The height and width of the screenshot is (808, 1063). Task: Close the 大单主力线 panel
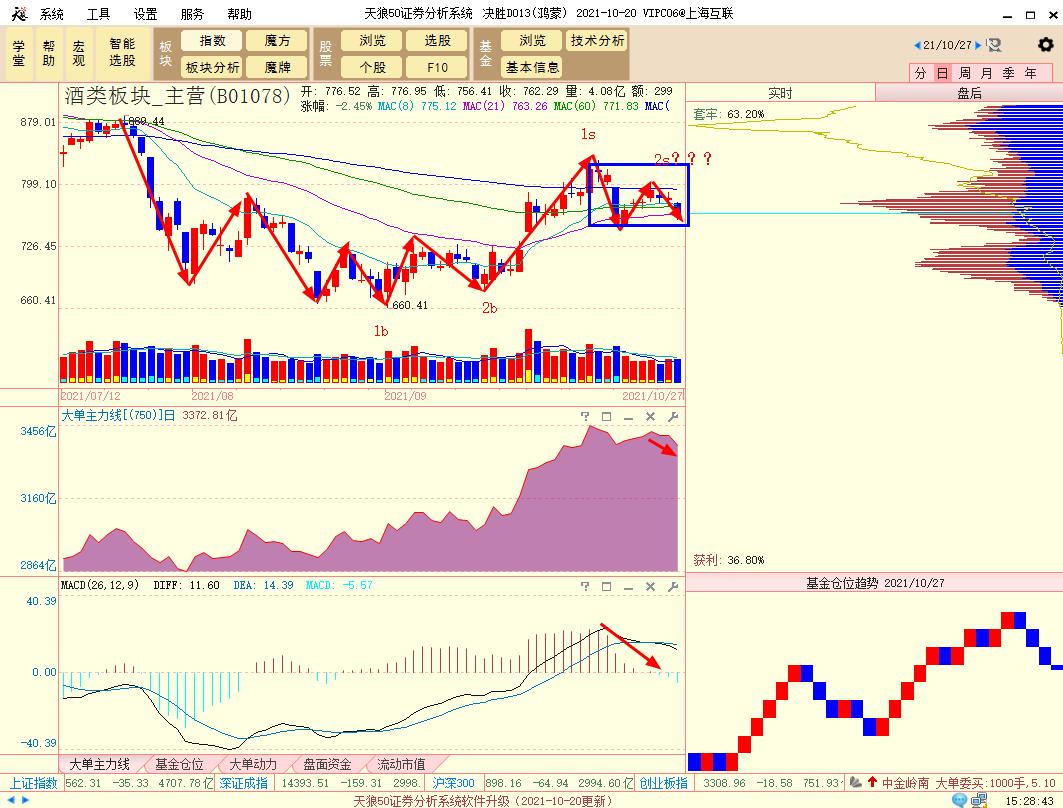pos(650,416)
